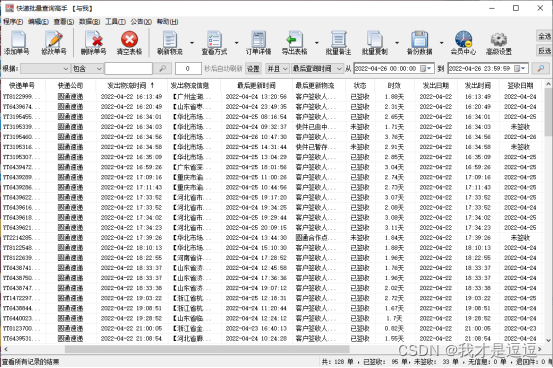
Task: Select the row with tracking number YT1472297
Action: pos(272,298)
